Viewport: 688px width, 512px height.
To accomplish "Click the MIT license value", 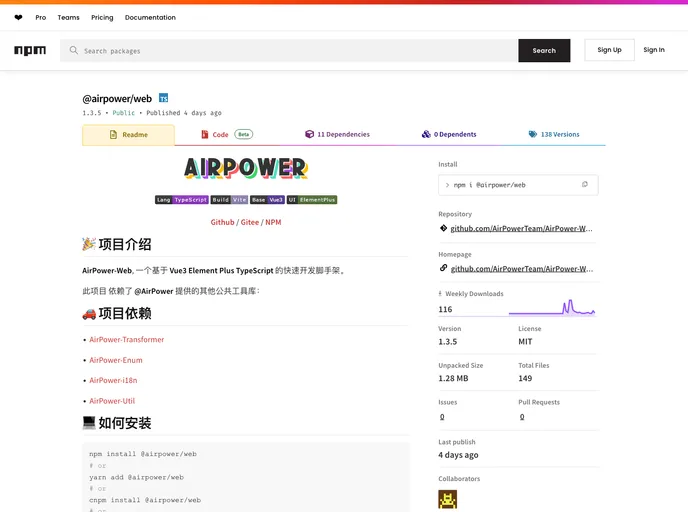I will [x=525, y=342].
